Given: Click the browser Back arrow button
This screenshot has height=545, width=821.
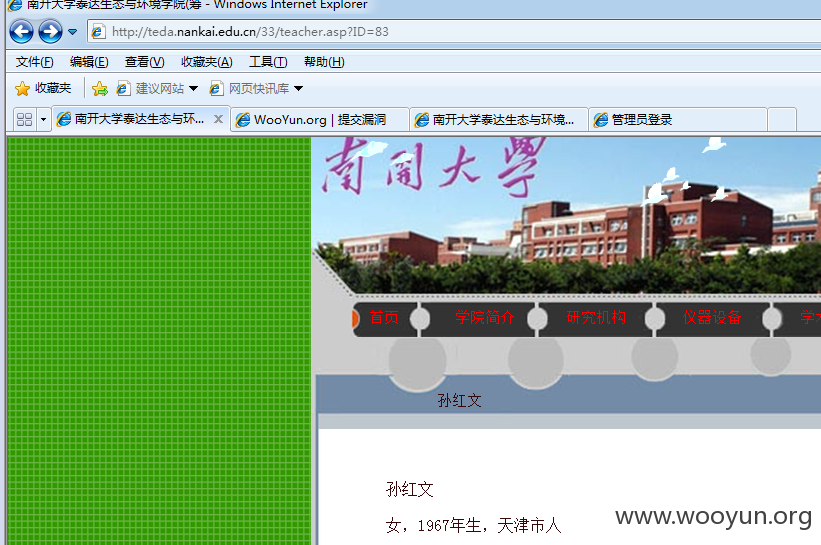Looking at the screenshot, I should 21,32.
